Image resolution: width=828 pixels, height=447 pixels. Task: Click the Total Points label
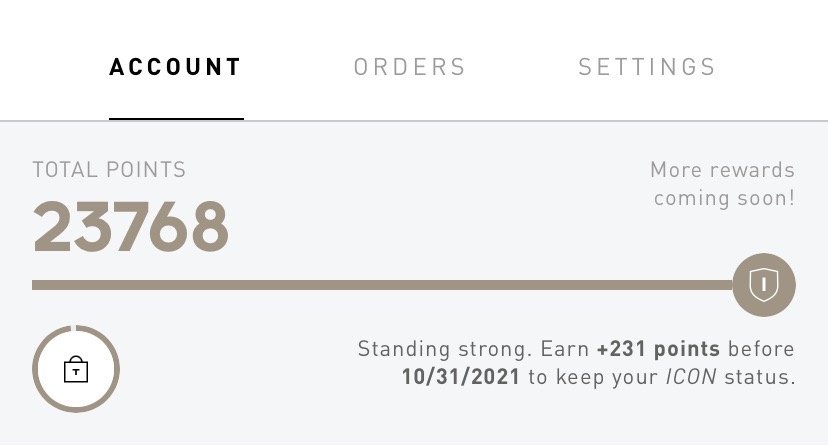tap(109, 170)
